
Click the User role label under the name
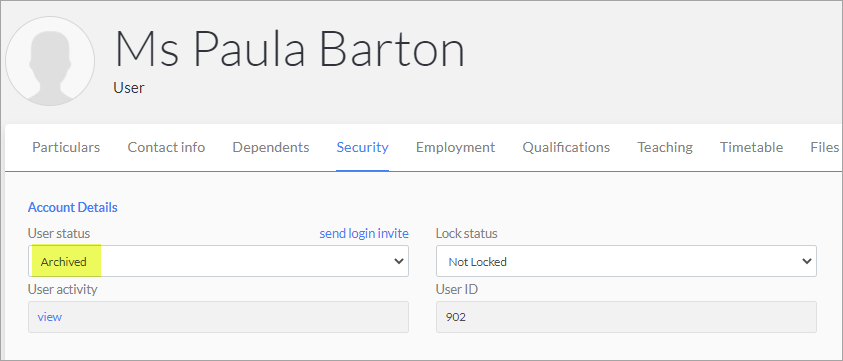[129, 88]
